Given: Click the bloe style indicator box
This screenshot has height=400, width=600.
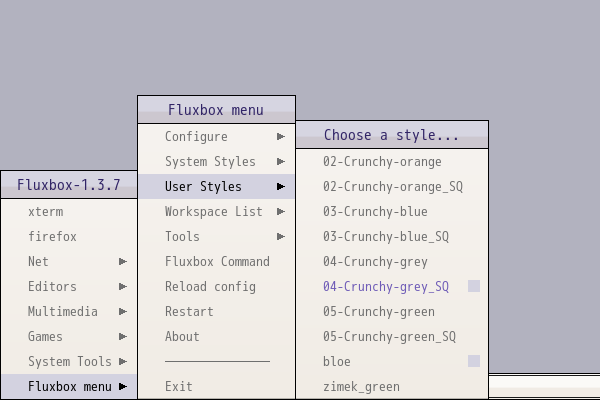Looking at the screenshot, I should pos(474,361).
